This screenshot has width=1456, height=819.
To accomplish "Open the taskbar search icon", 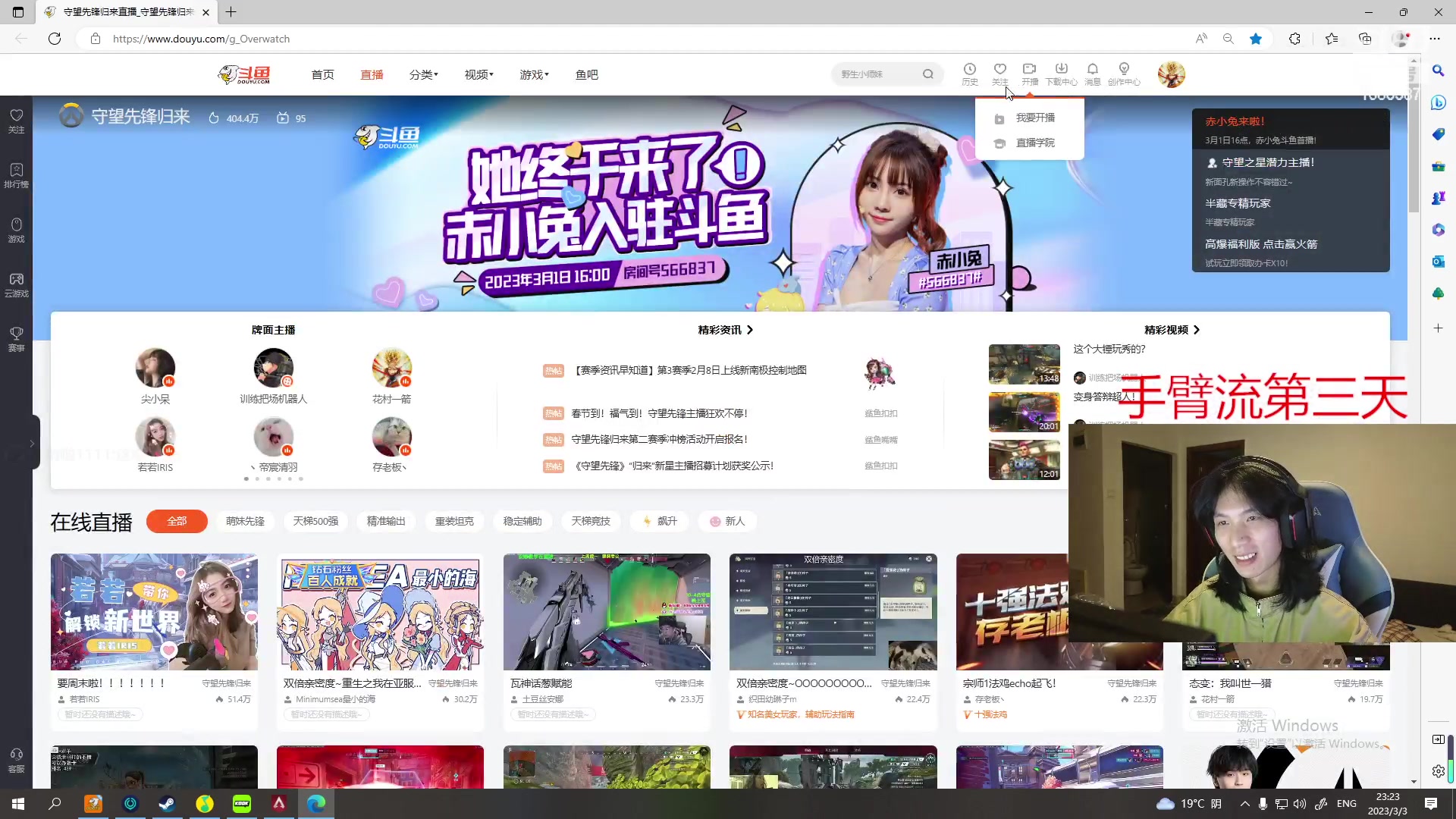I will pos(55,804).
